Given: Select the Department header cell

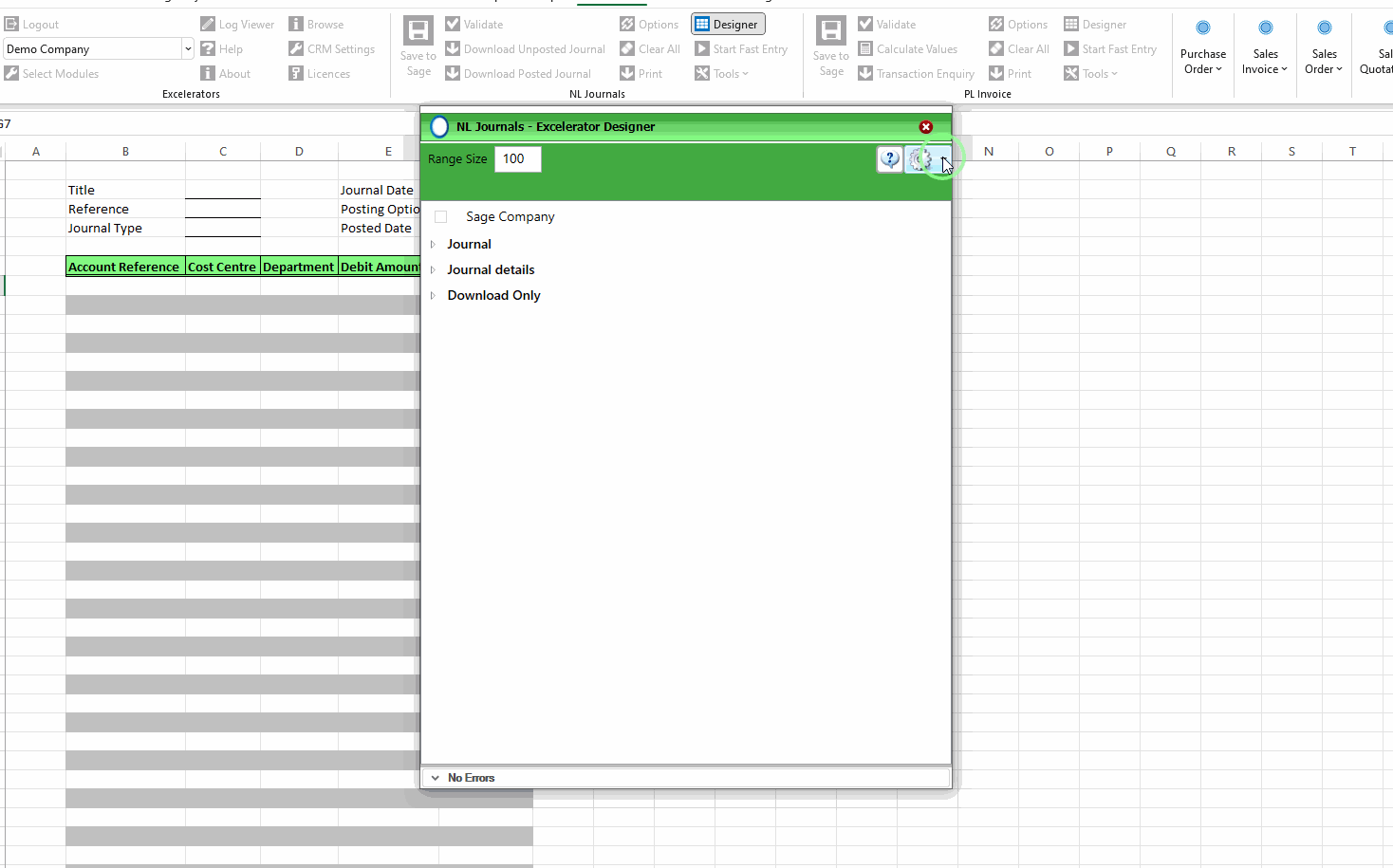Looking at the screenshot, I should tap(299, 267).
